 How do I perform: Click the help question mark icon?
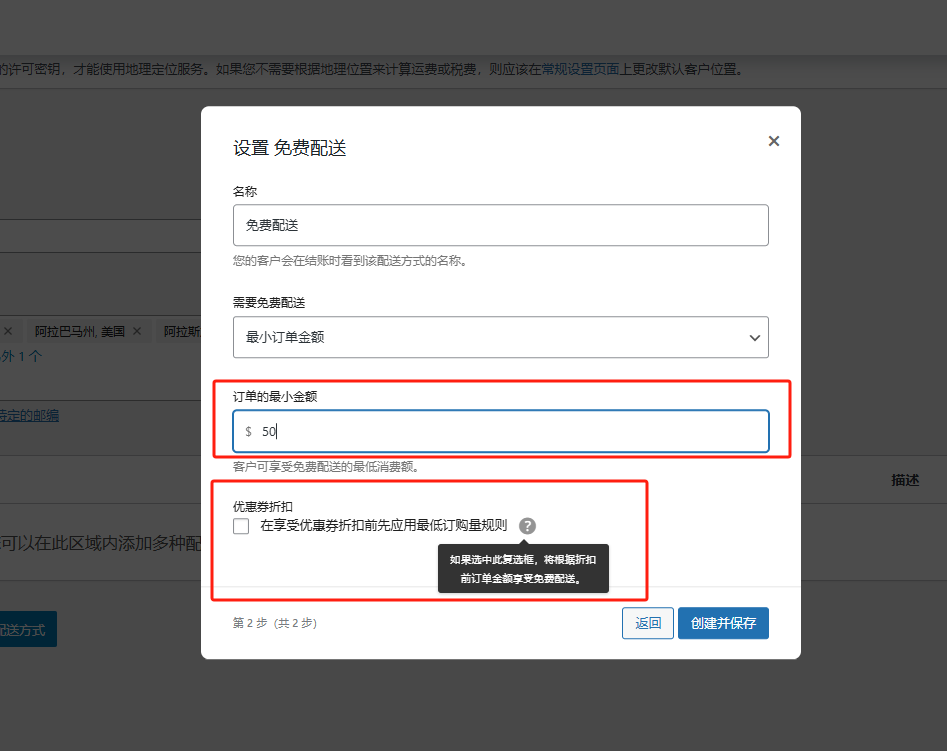click(527, 525)
